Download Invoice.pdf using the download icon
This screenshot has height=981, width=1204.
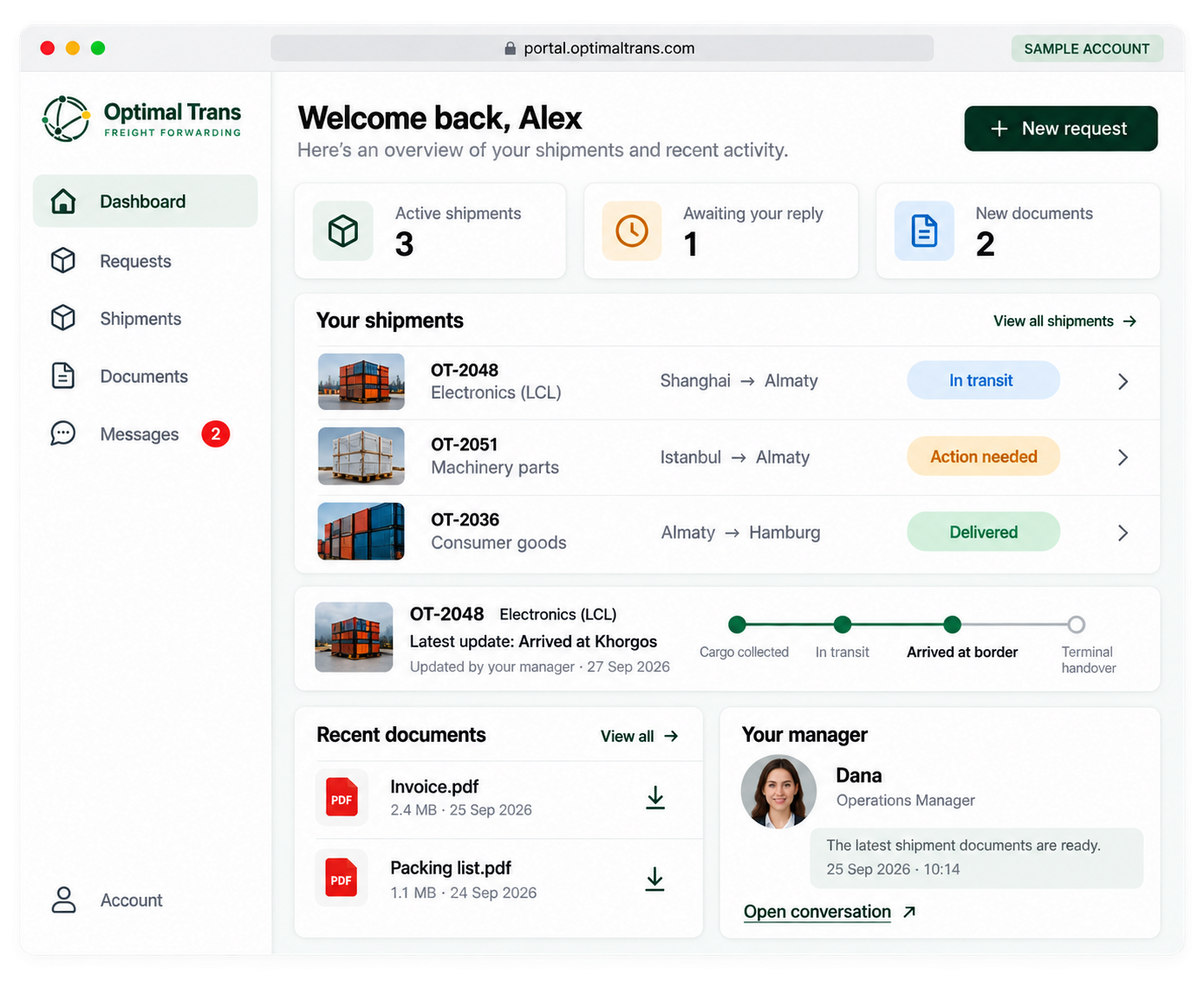click(655, 797)
